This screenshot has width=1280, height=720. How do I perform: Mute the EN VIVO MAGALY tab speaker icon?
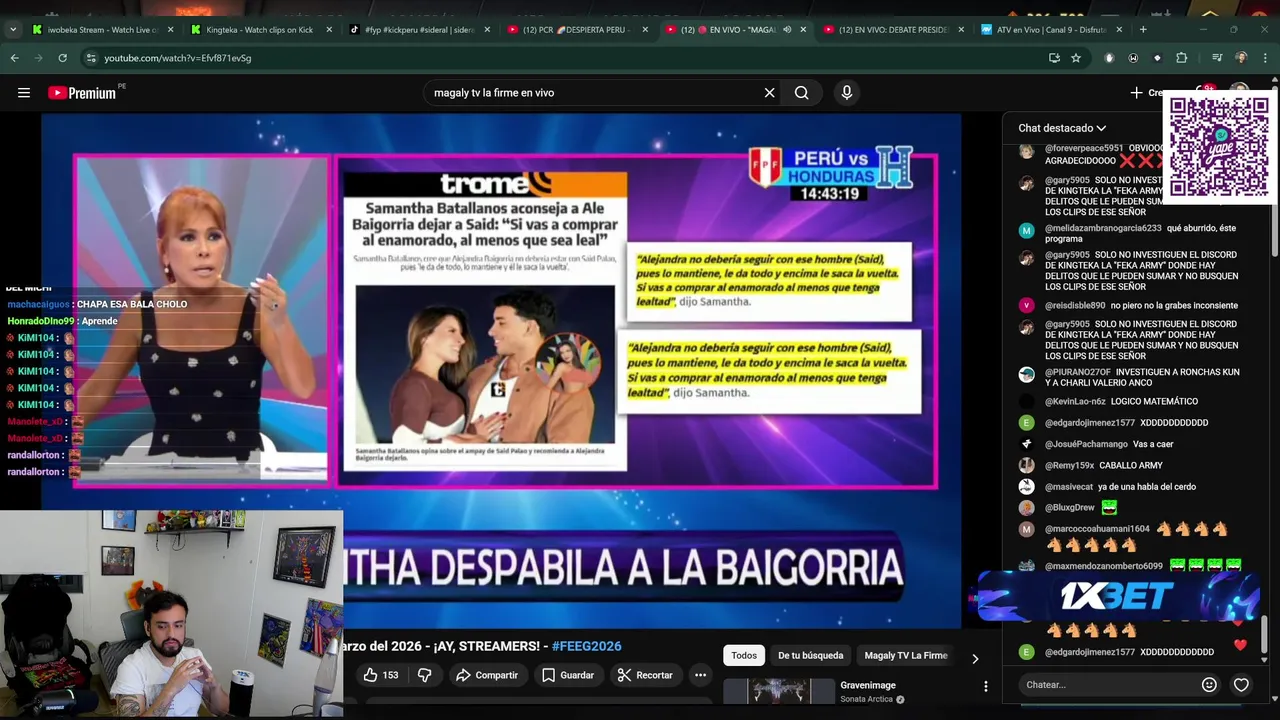tap(787, 30)
